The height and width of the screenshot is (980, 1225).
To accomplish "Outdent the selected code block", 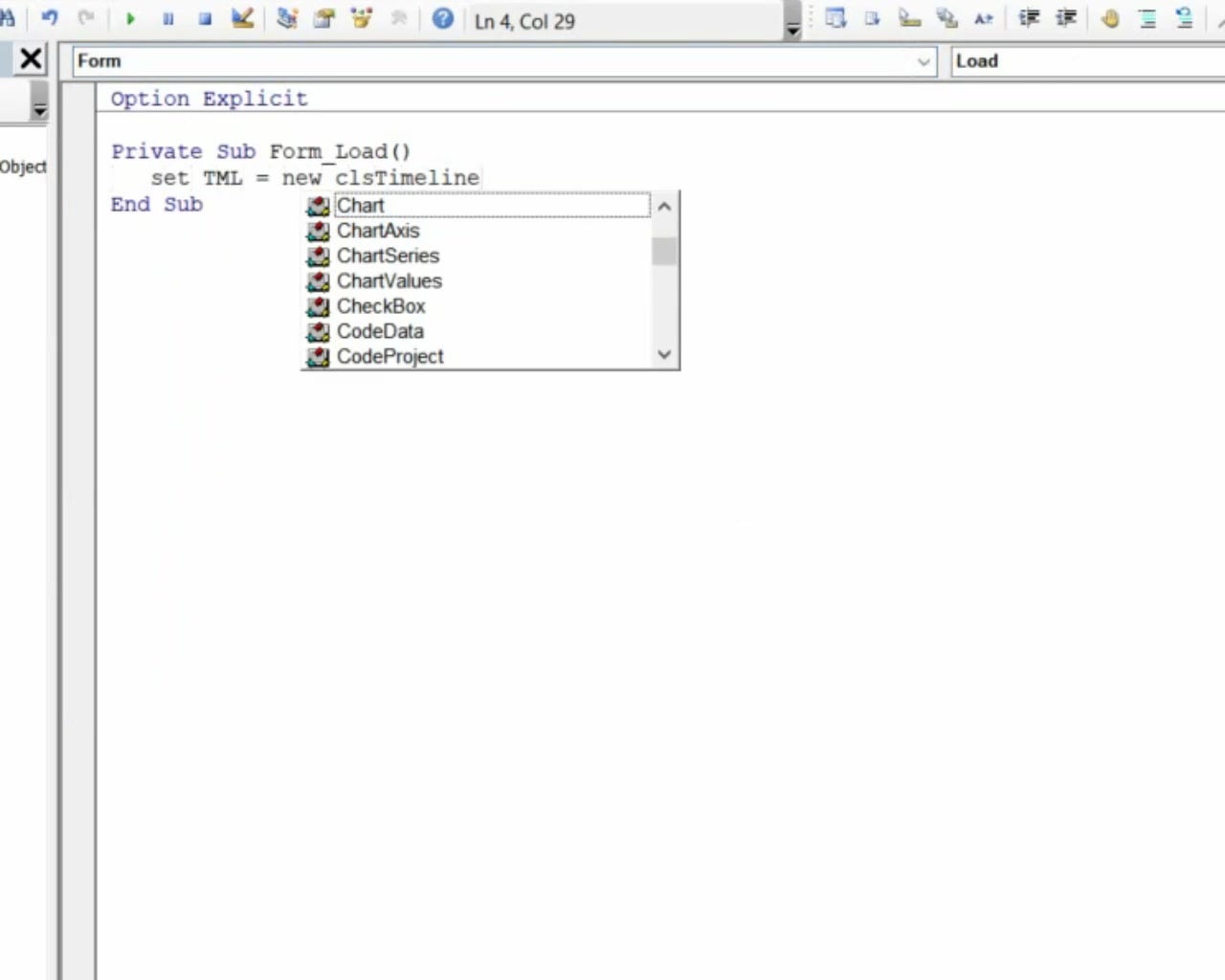I will 1067,18.
